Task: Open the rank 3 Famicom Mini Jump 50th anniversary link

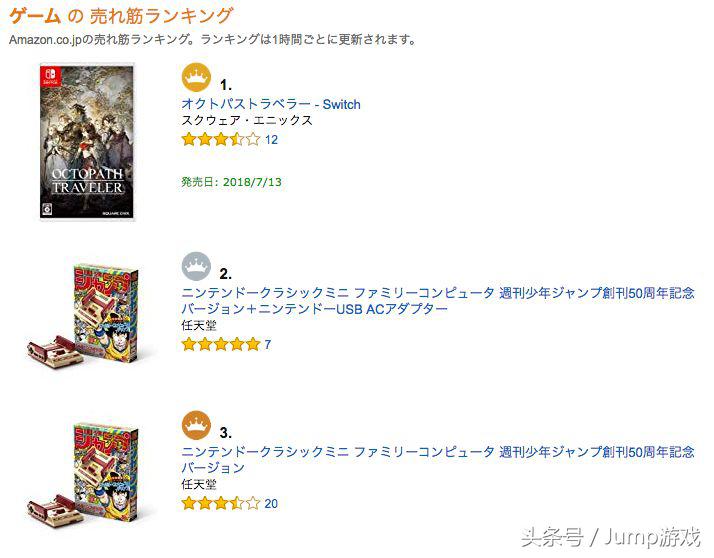Action: (x=437, y=460)
